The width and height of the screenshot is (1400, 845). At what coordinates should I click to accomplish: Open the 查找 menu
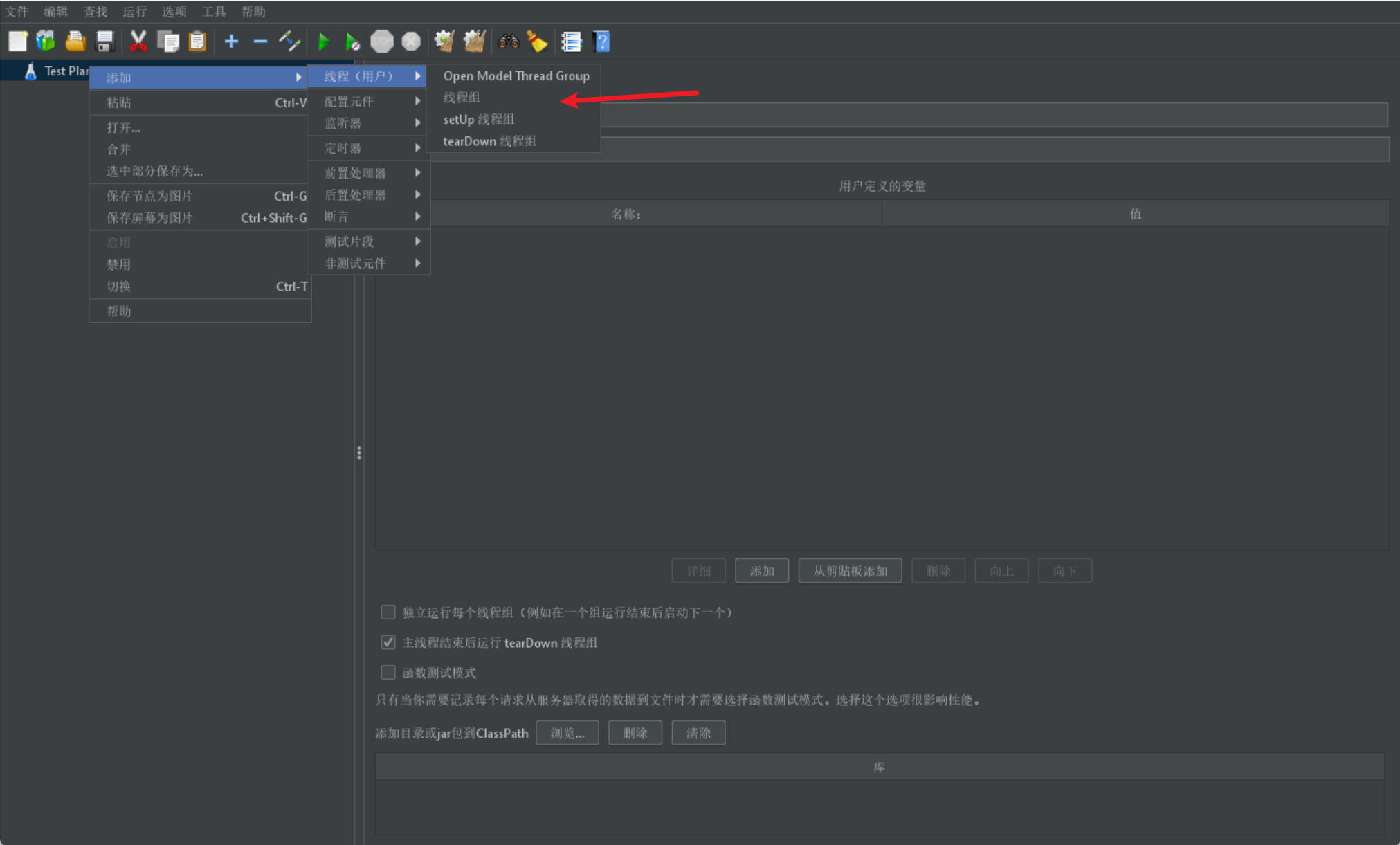[x=96, y=11]
